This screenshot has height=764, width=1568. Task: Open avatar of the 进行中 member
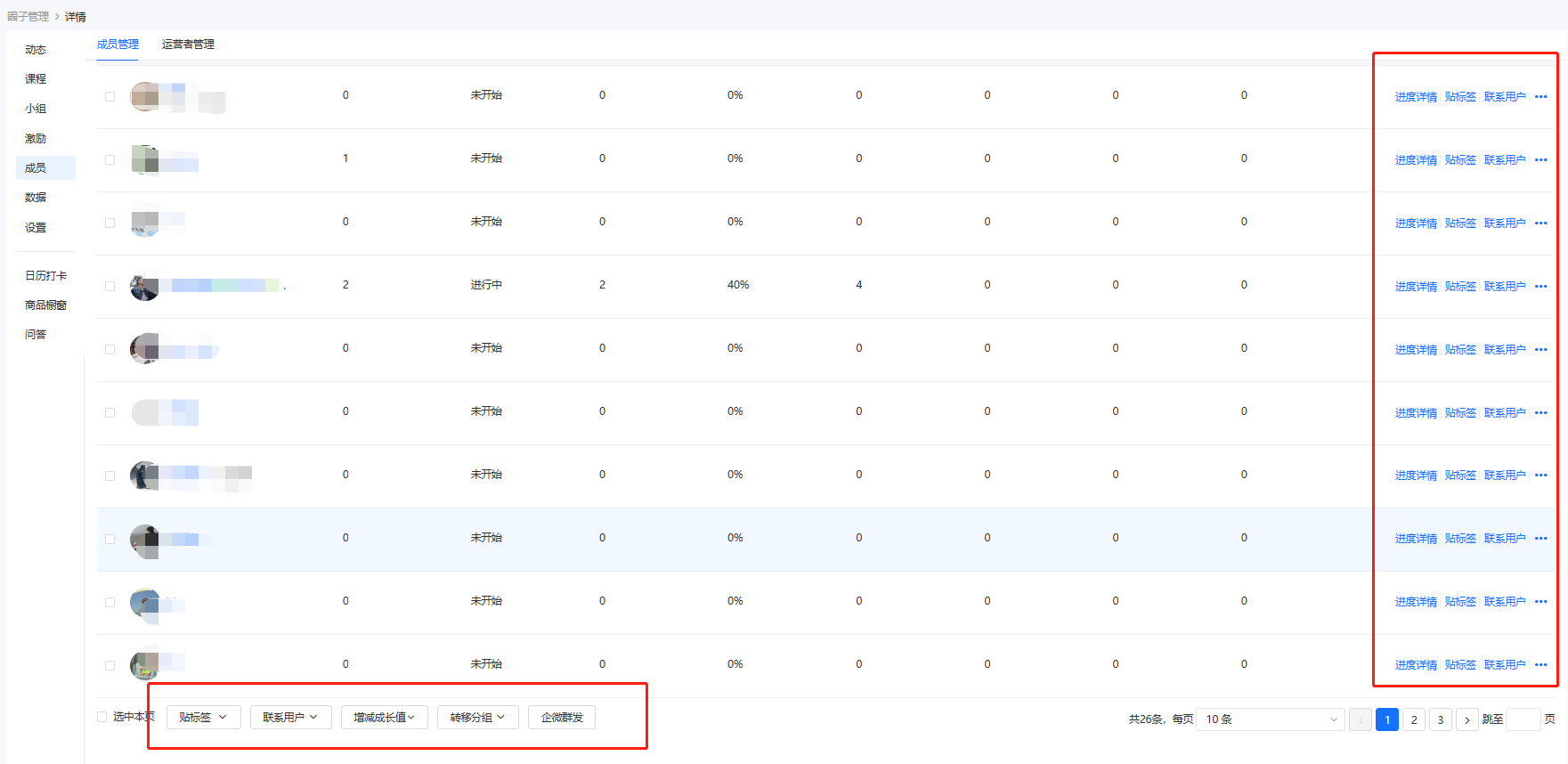144,286
